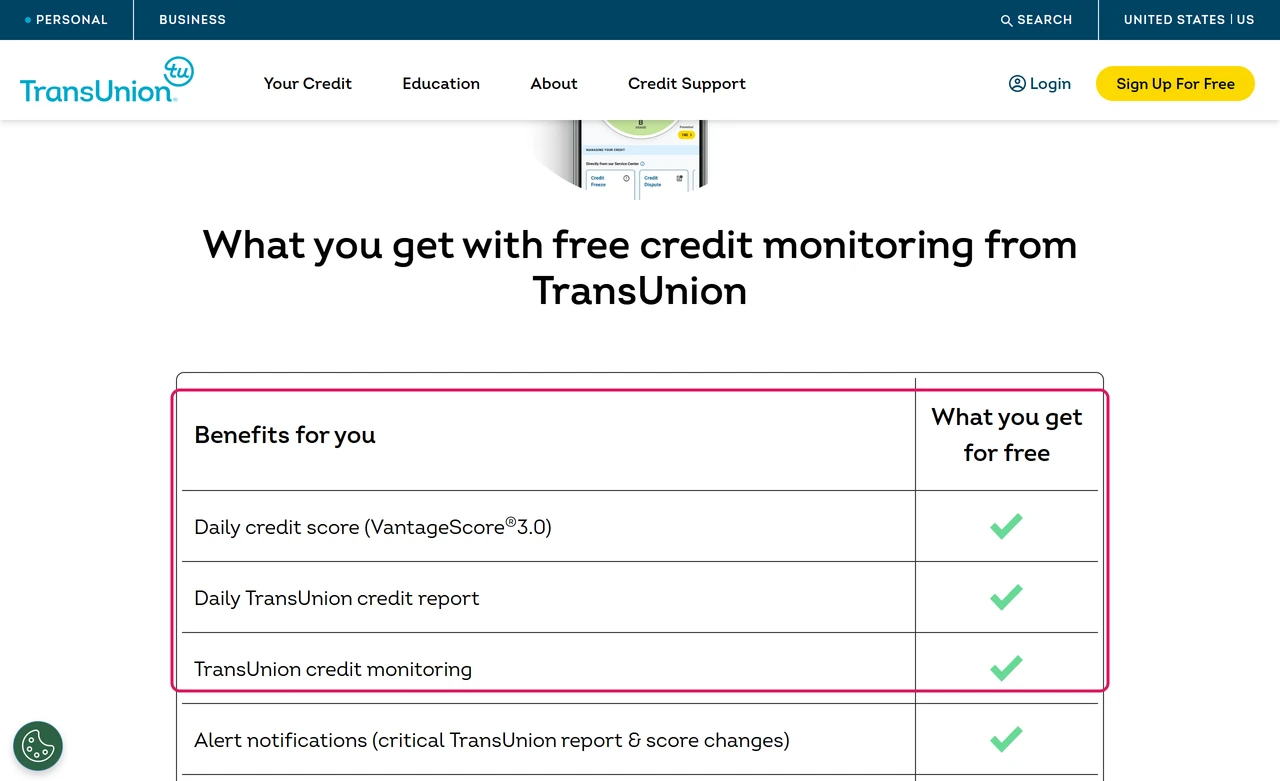Click the TransUnion logo
1280x781 pixels.
point(107,80)
